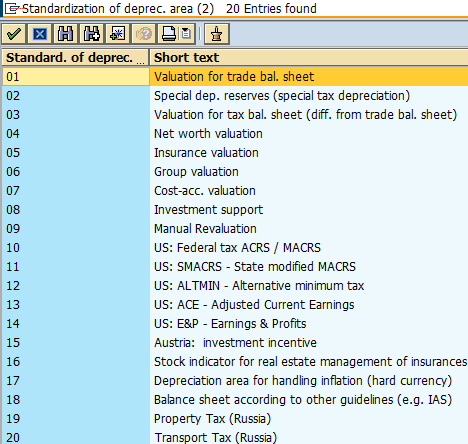
Task: Select entry 01 Valuation for trade bal. sheet
Action: pyautogui.click(x=235, y=77)
